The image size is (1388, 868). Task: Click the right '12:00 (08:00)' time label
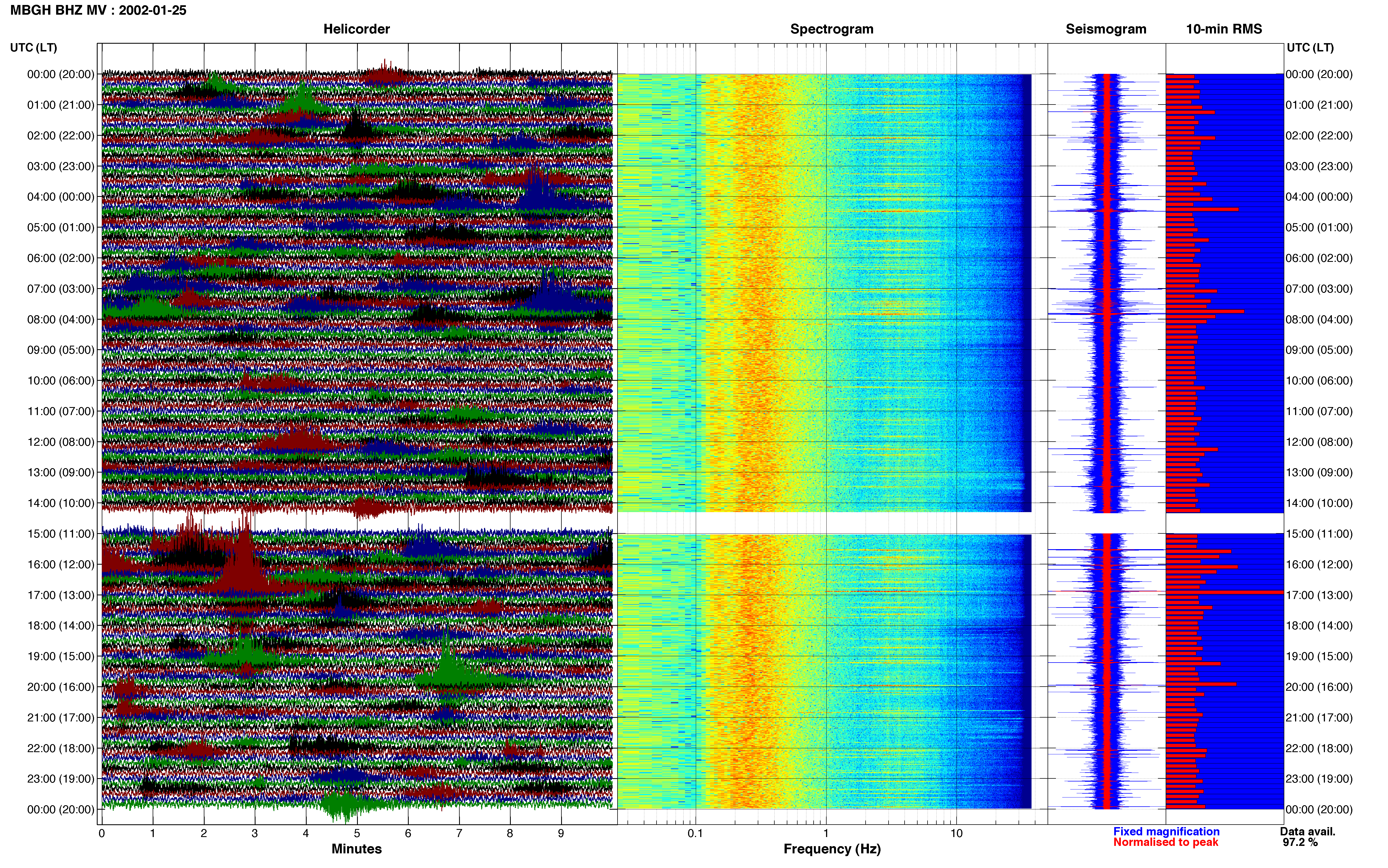click(x=1319, y=442)
